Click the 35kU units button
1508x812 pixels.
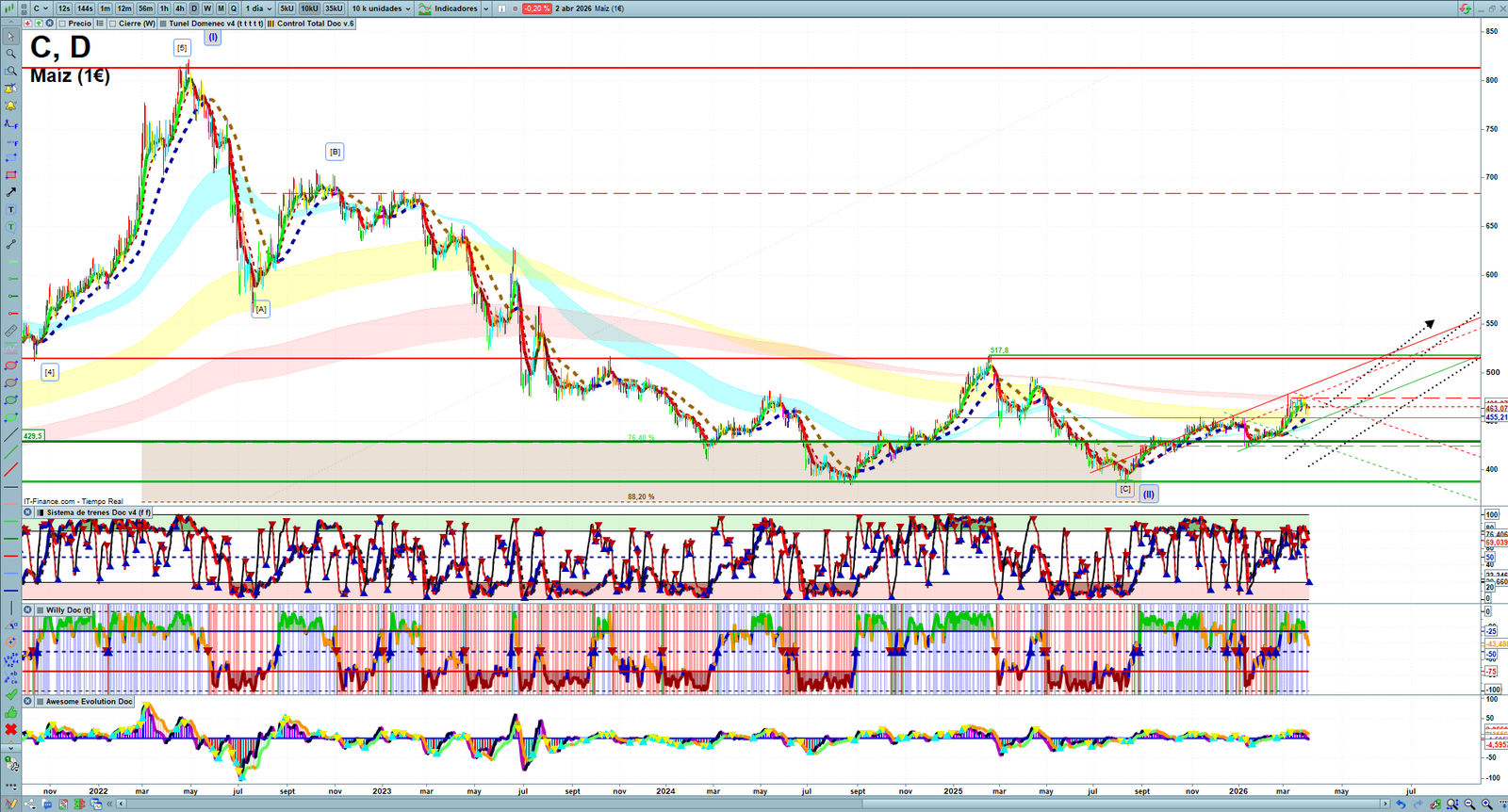(x=334, y=8)
